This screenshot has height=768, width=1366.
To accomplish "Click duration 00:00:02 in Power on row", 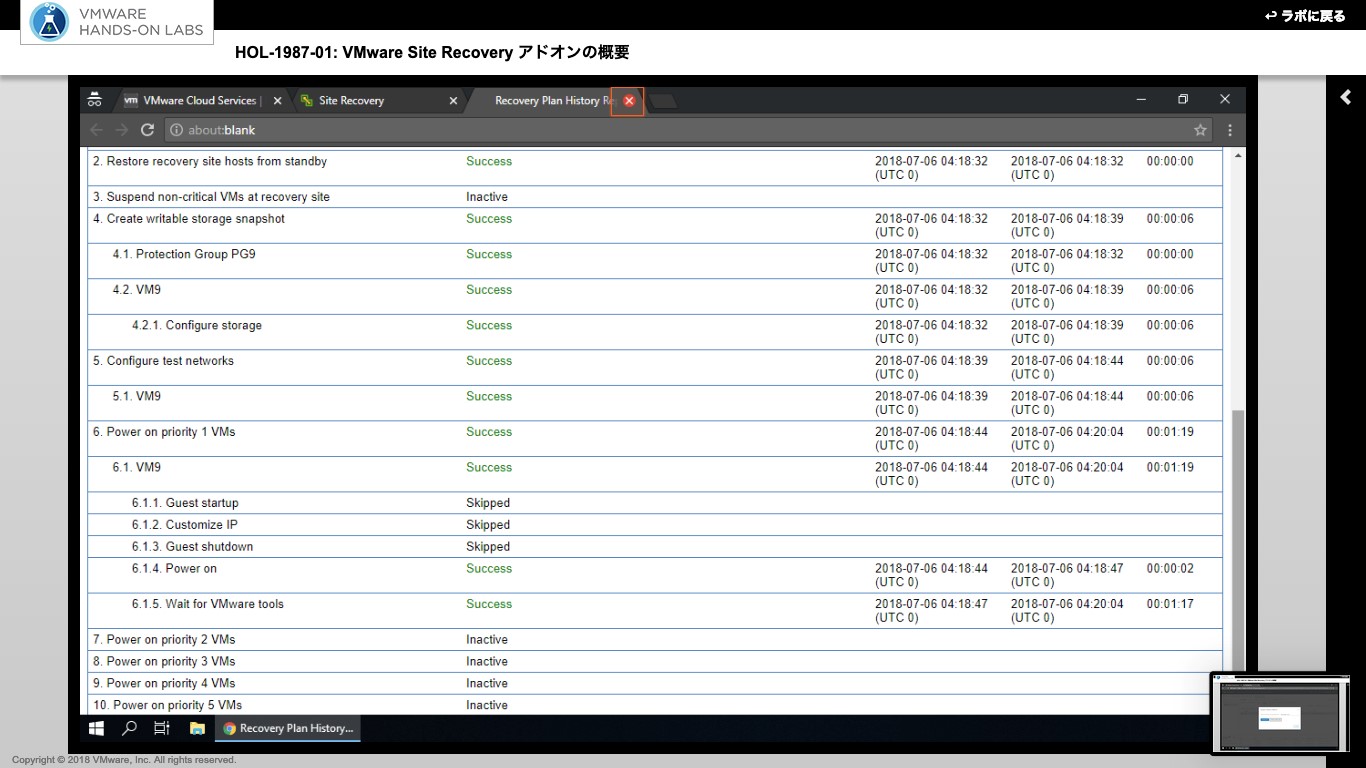I will pos(1170,568).
